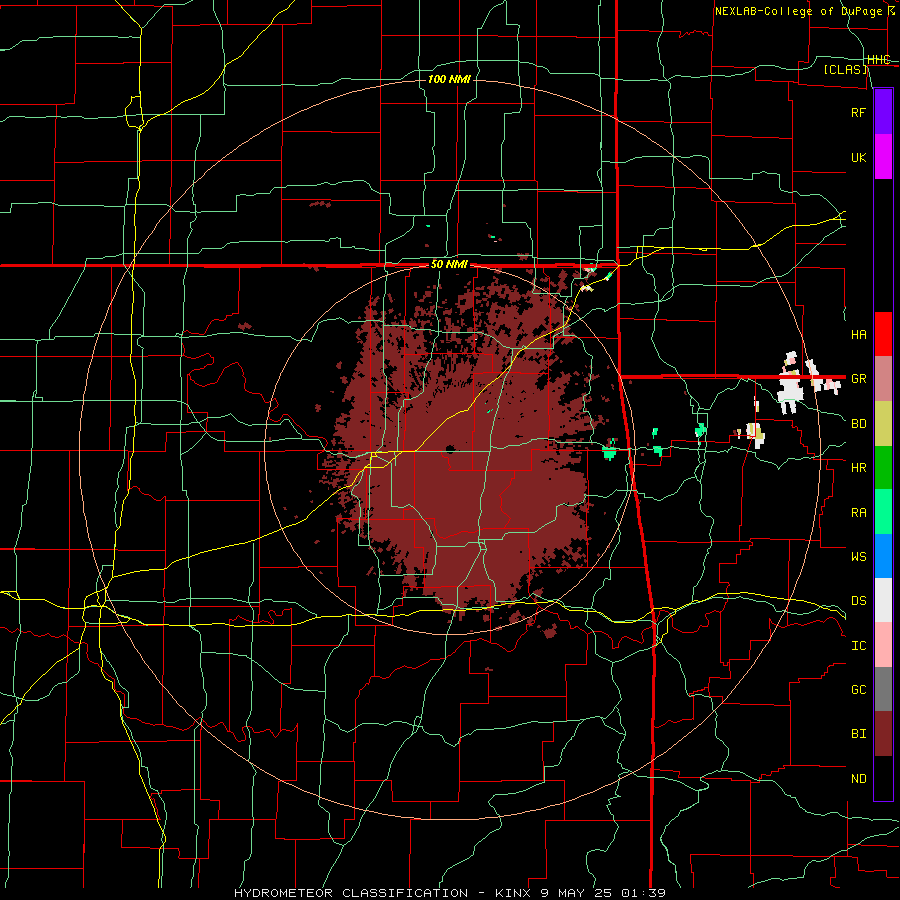900x900 pixels.
Task: Click the WS blue legend swatch
Action: coord(883,556)
